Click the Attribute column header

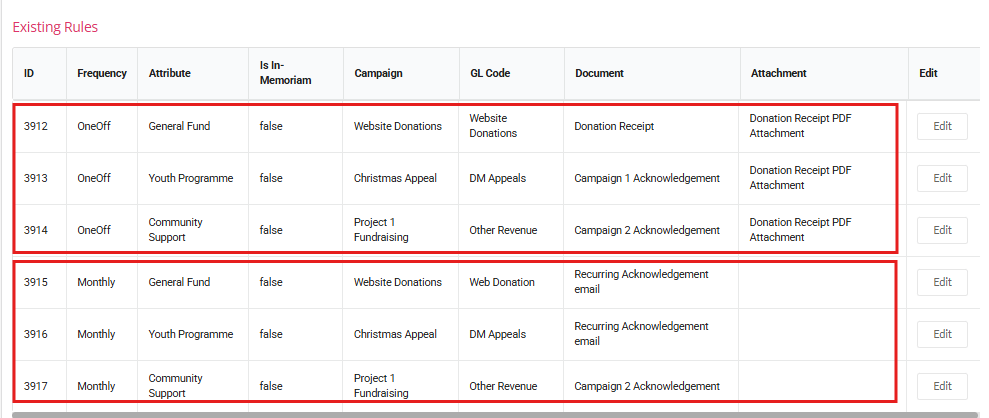[170, 73]
